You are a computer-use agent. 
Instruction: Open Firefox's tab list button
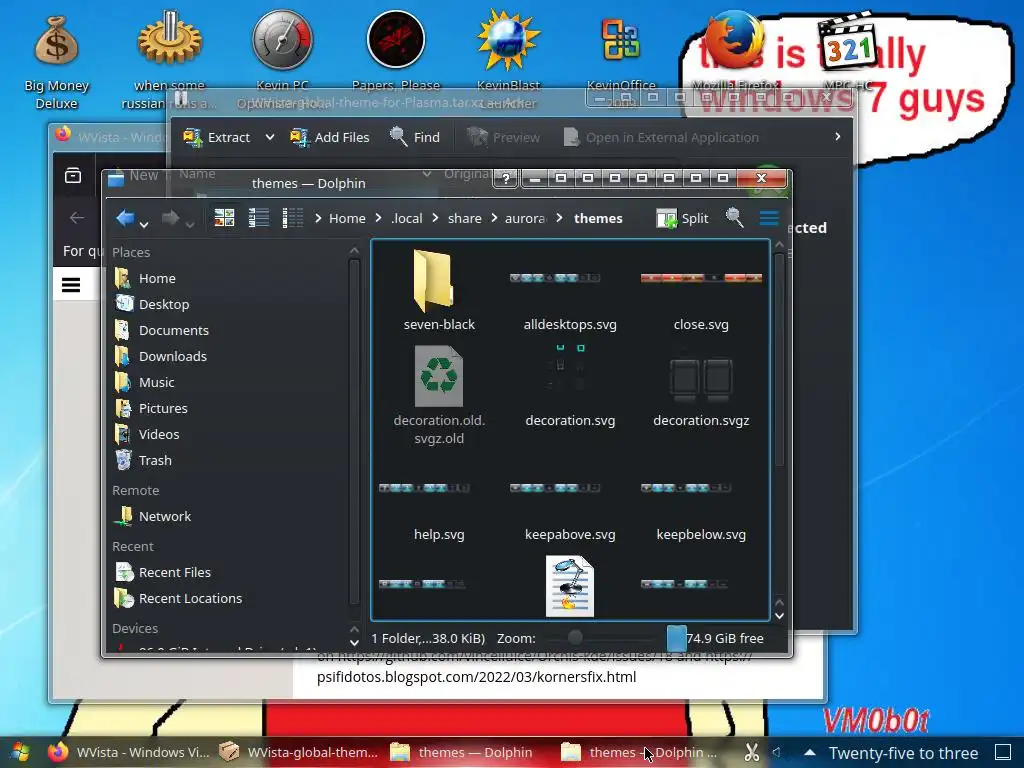(73, 175)
